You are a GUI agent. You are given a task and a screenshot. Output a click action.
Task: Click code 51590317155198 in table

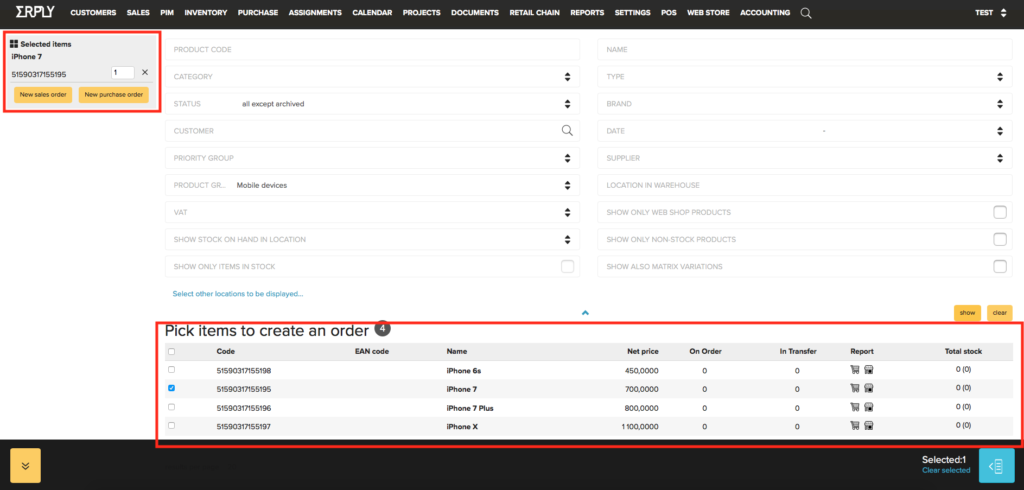(x=244, y=370)
